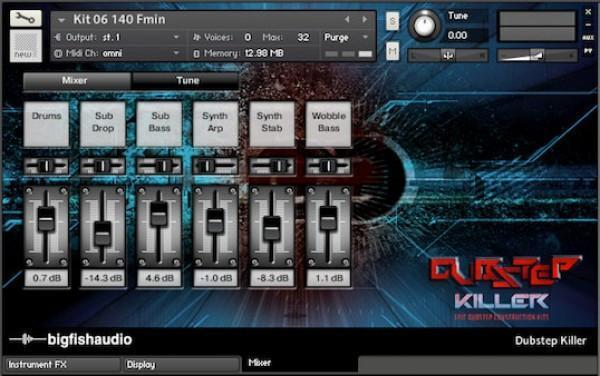
Task: Open the Output st.1 dropdown
Action: 117,37
